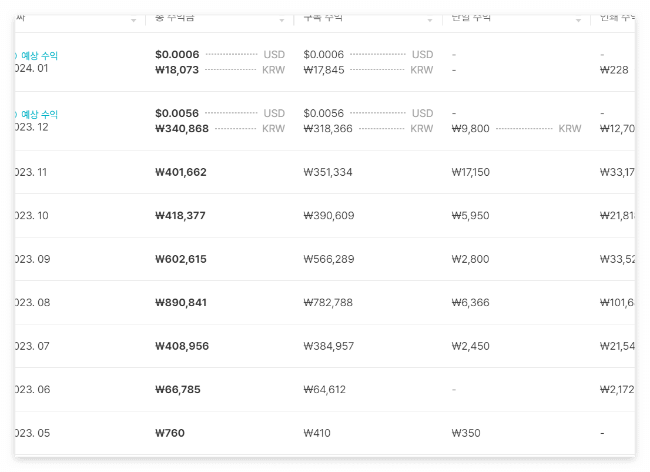
Task: Click the 023. 10 date row label
Action: point(32,215)
